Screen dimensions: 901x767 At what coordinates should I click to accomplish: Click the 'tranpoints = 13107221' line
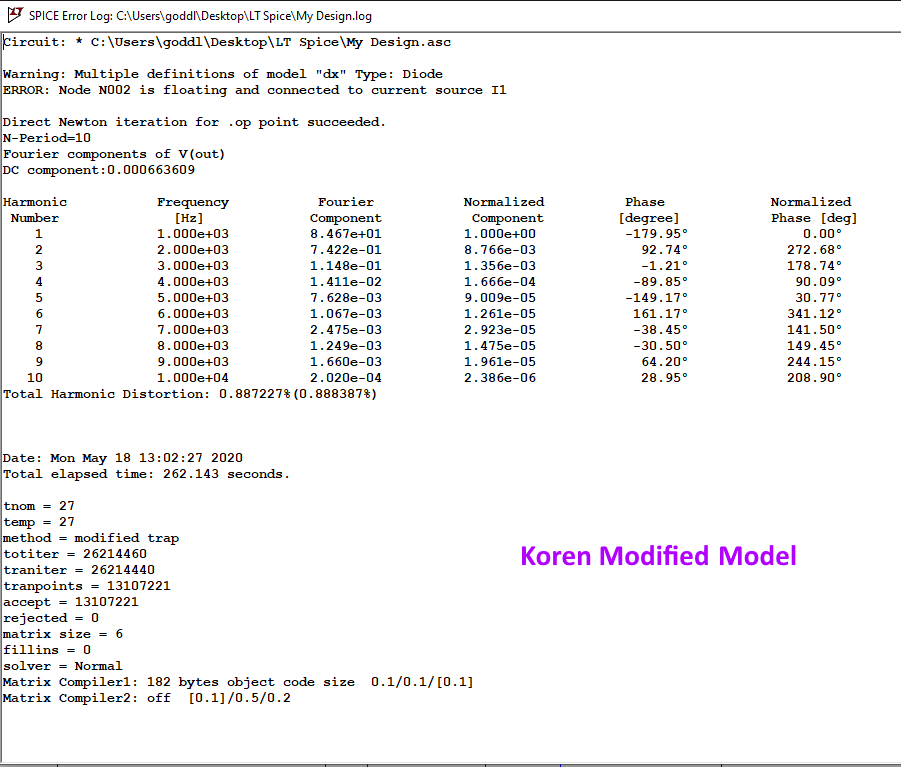coord(87,586)
